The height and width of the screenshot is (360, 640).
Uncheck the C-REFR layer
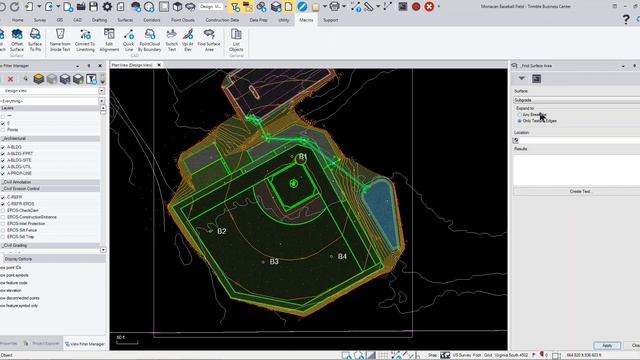pos(3,197)
